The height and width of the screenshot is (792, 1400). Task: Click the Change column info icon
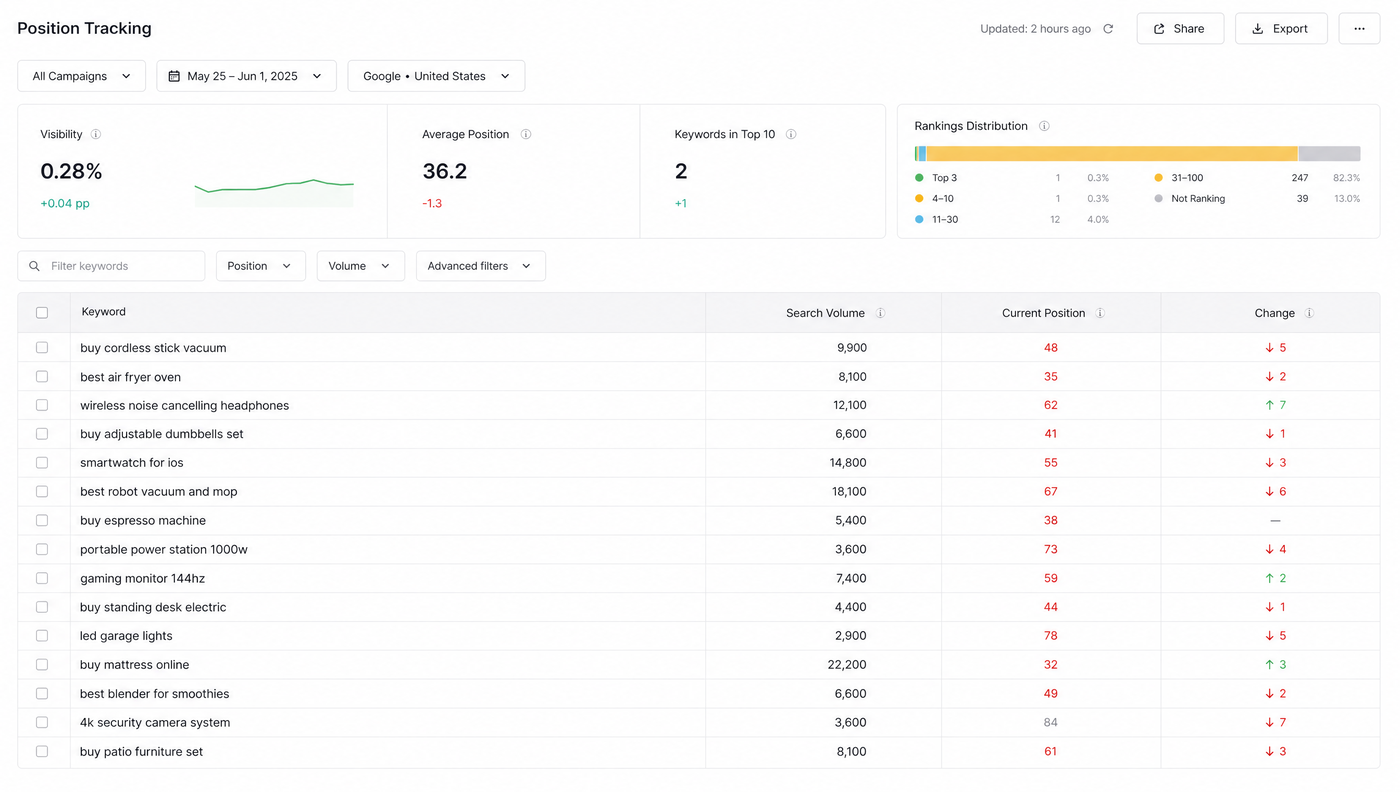(1309, 313)
